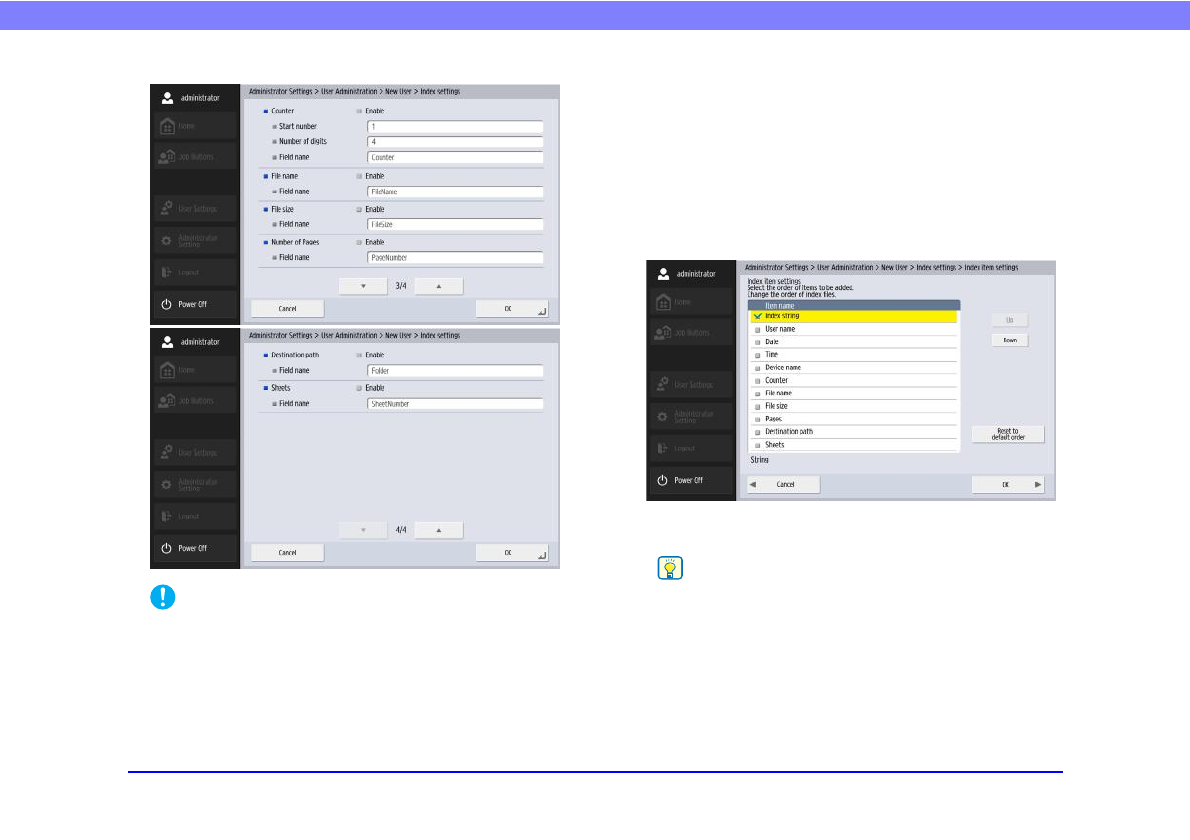Click the Number of digits input field
This screenshot has height=840, width=1190.
pyautogui.click(x=455, y=142)
